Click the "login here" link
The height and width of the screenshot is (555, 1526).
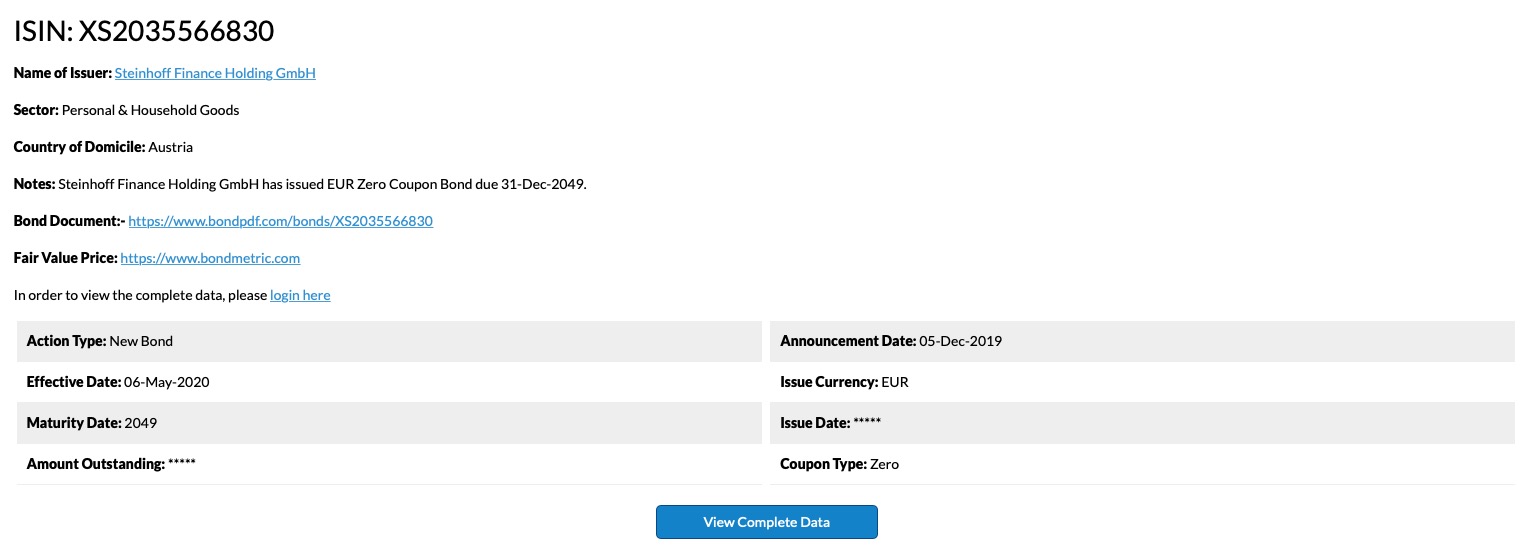point(300,295)
